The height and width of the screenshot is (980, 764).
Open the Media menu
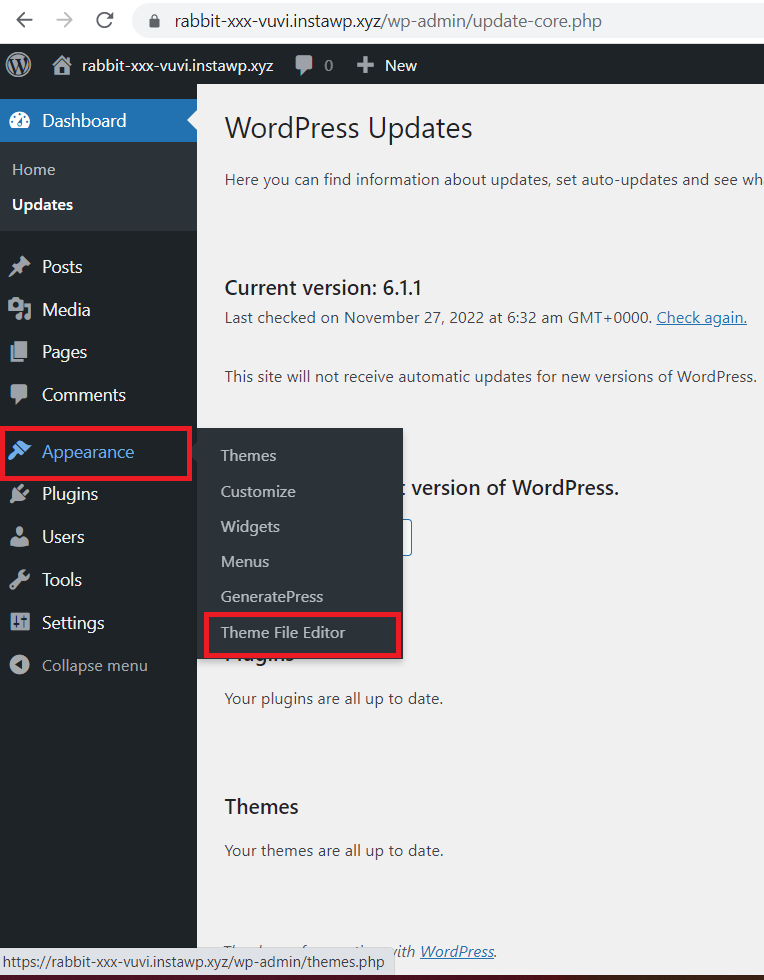click(66, 309)
